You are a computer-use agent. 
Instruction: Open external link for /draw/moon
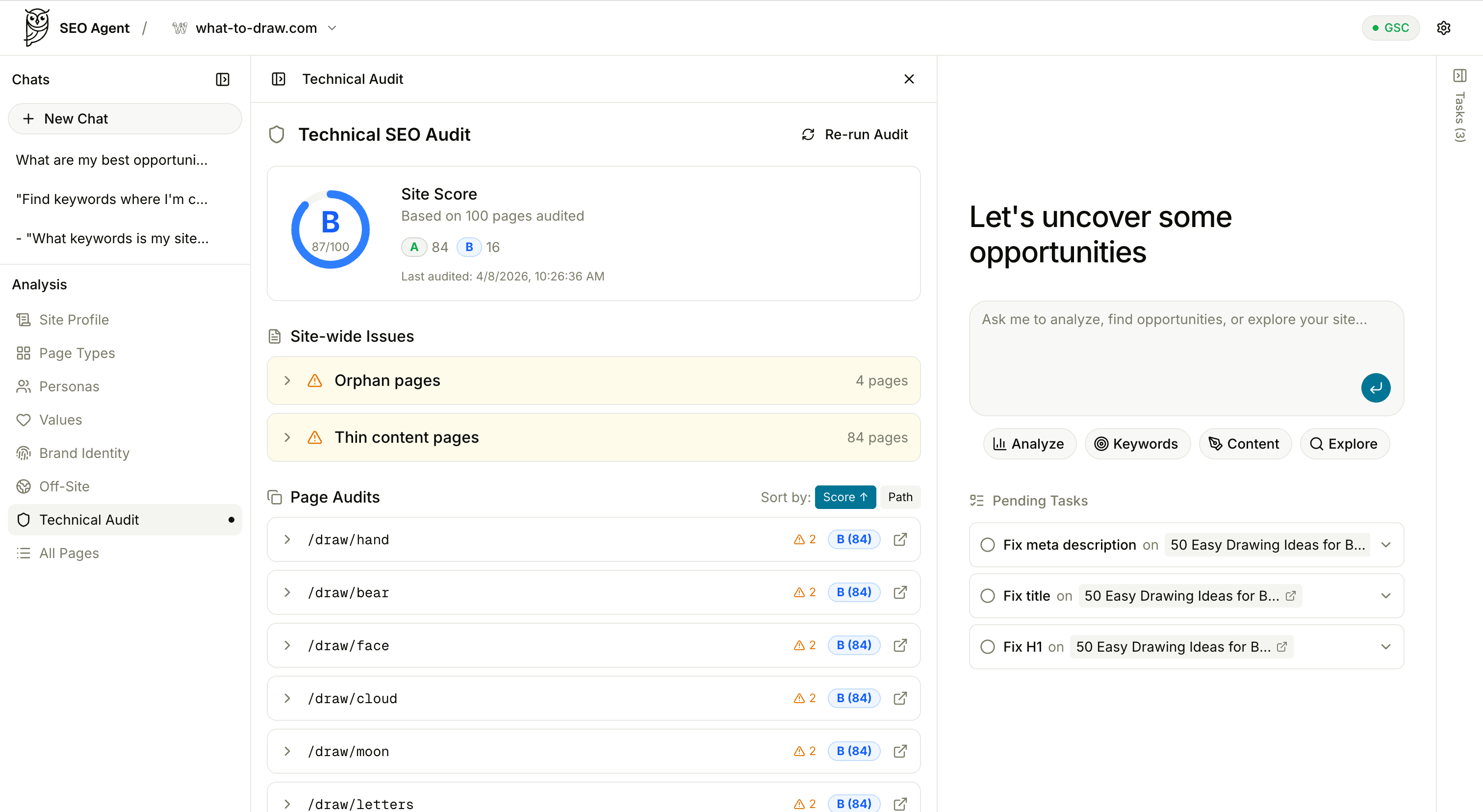pos(900,751)
